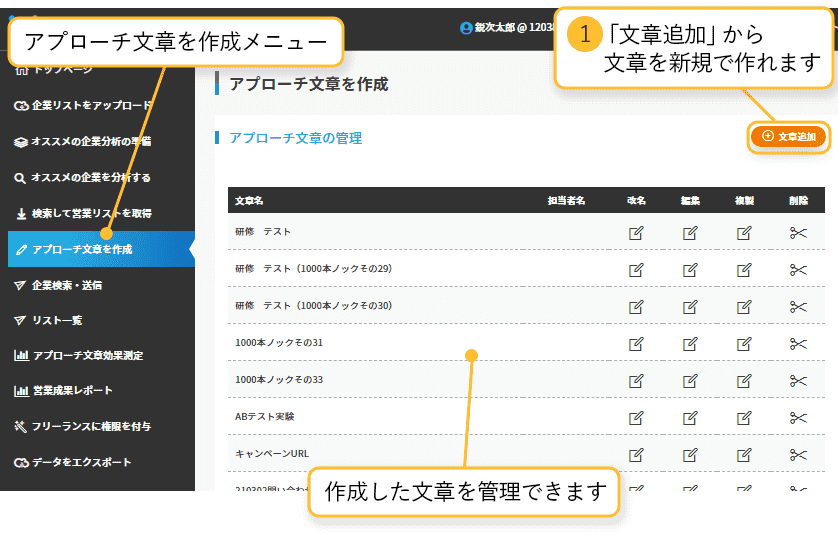Edit icon for キャンペーンURL row
Screen dimensions: 838x534
click(690, 455)
